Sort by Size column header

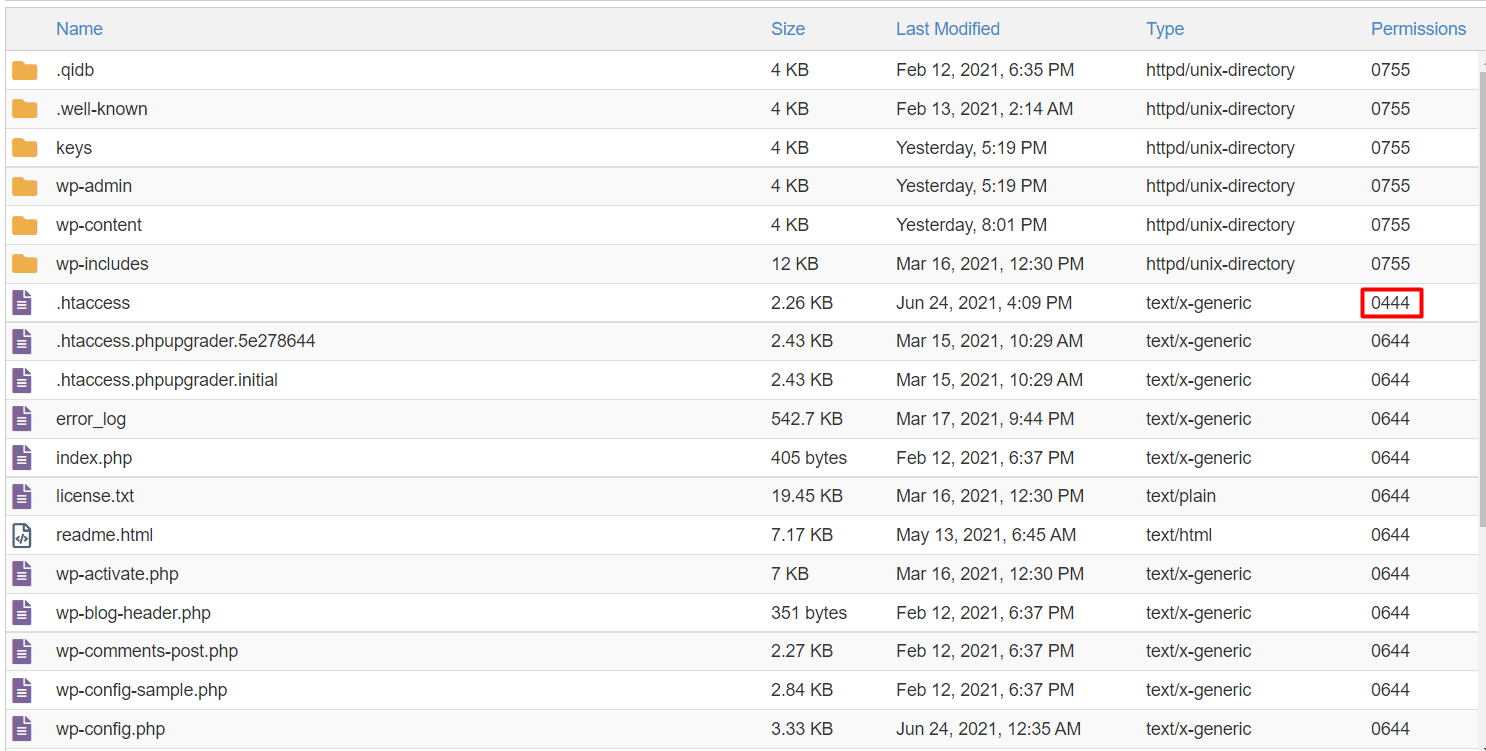(x=787, y=29)
